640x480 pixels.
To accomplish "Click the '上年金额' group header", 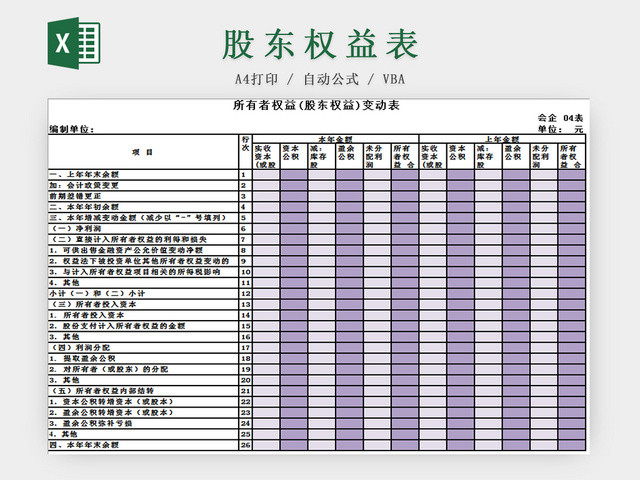I will click(502, 139).
